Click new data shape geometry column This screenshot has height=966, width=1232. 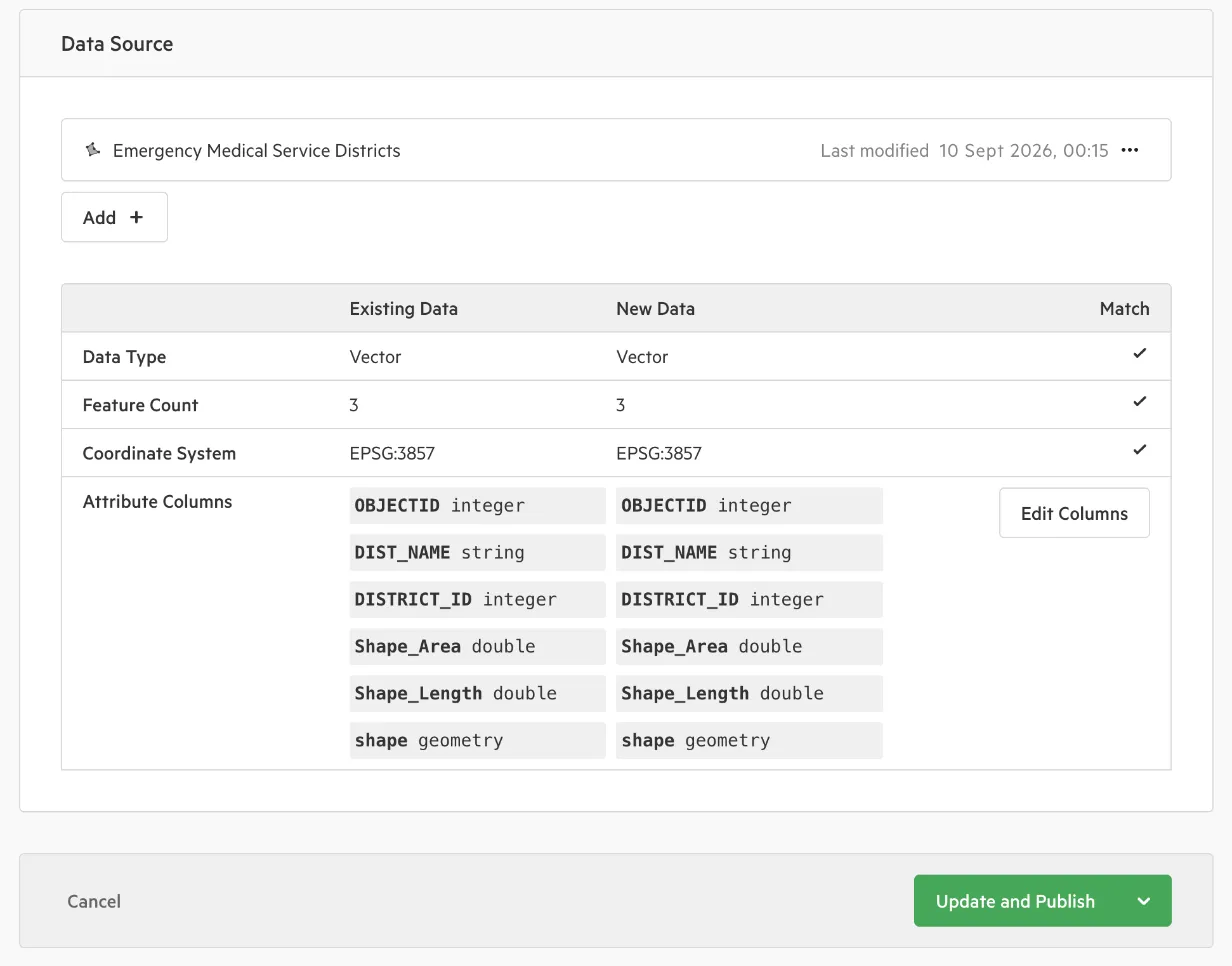click(x=749, y=741)
